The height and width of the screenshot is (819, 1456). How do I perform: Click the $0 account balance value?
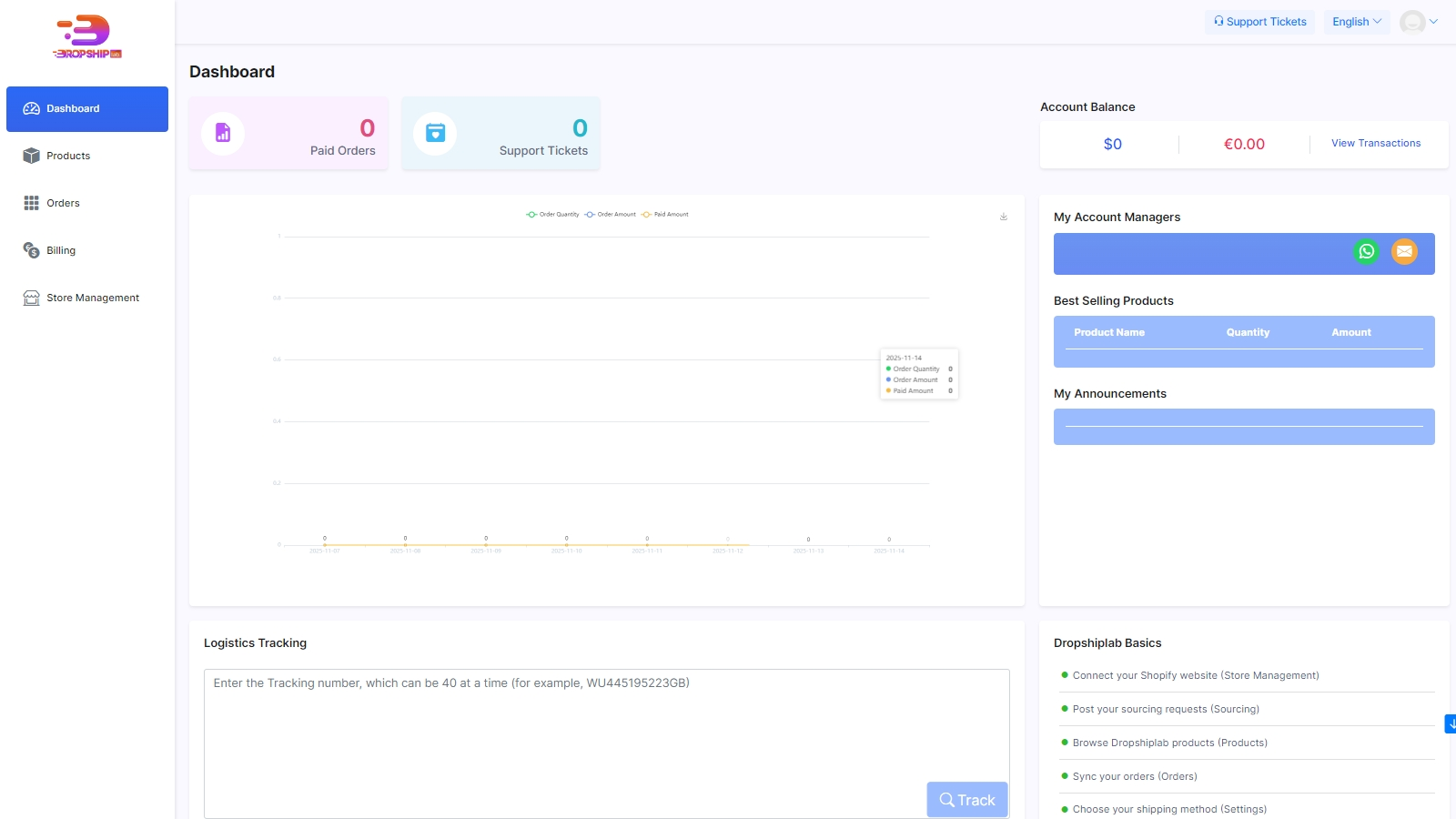pyautogui.click(x=1113, y=144)
